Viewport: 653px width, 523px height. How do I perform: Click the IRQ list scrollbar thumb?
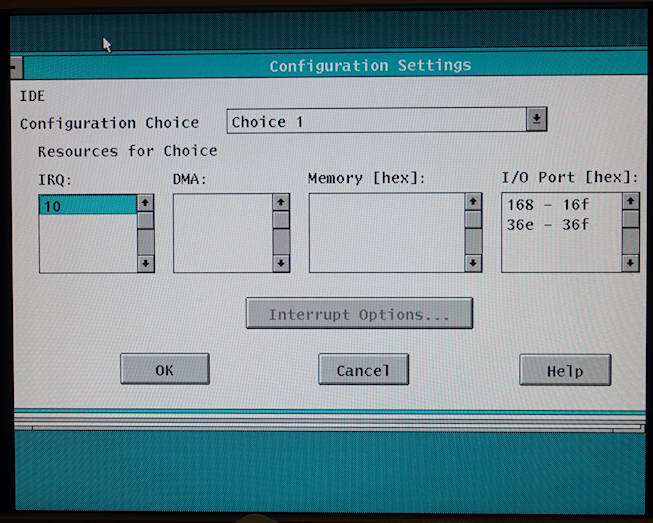coord(146,221)
